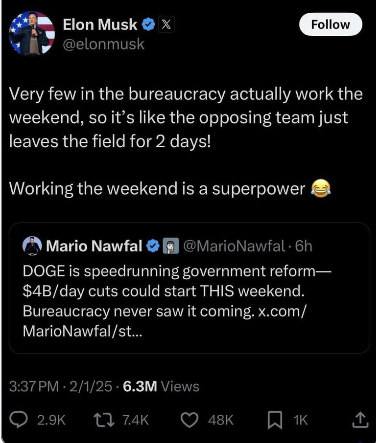Click the share upload icon
The height and width of the screenshot is (443, 376).
(x=360, y=420)
